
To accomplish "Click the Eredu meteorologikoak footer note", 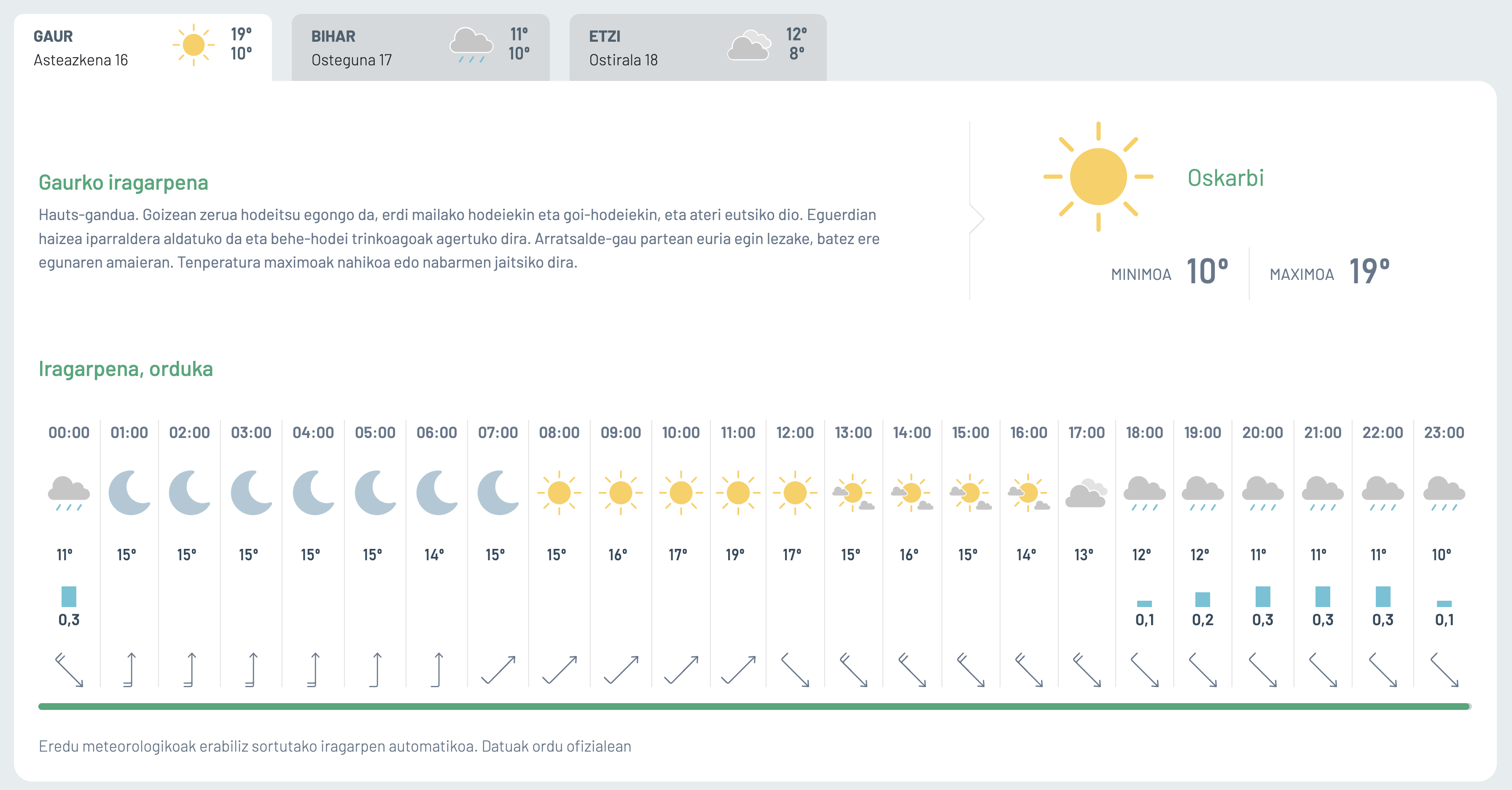I will click(334, 747).
